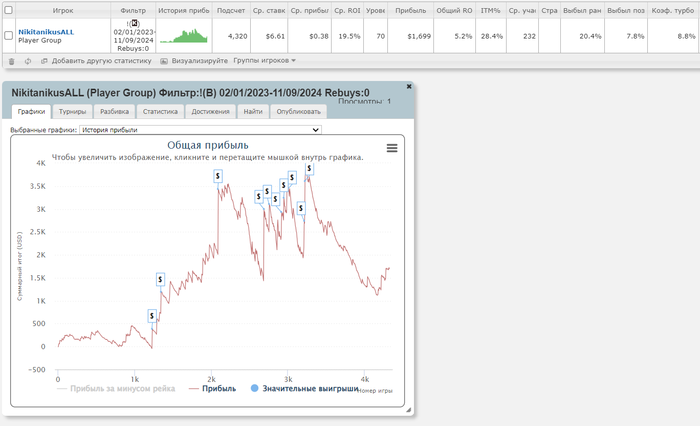The image size is (700, 426).
Task: Sort by the Ср. ставка column header
Action: point(269,10)
